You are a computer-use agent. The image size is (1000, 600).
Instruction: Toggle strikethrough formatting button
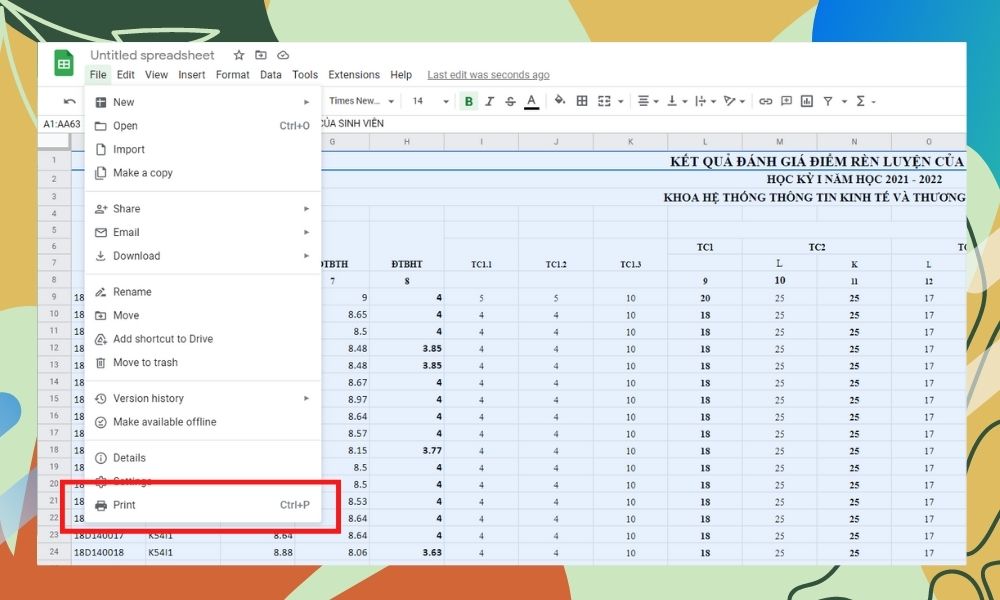(510, 101)
